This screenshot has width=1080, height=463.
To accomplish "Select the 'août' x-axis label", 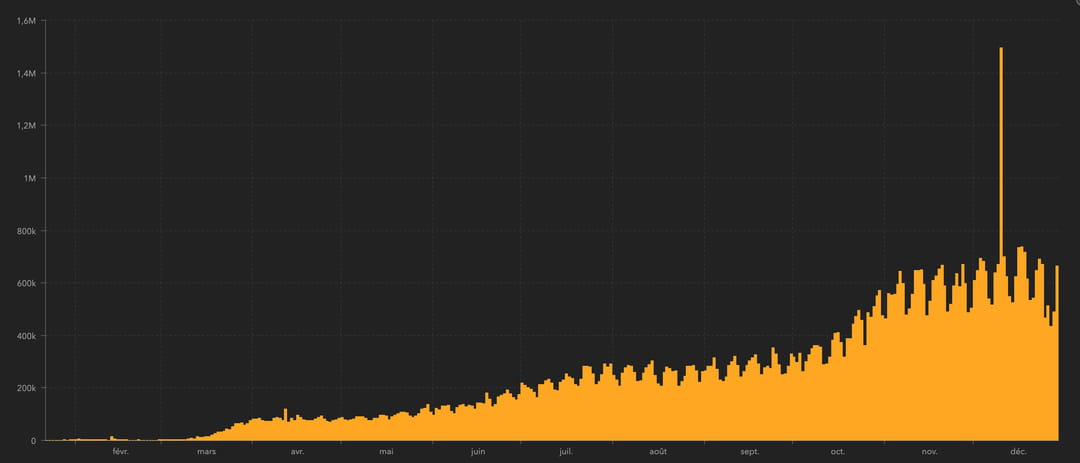I will tap(657, 452).
